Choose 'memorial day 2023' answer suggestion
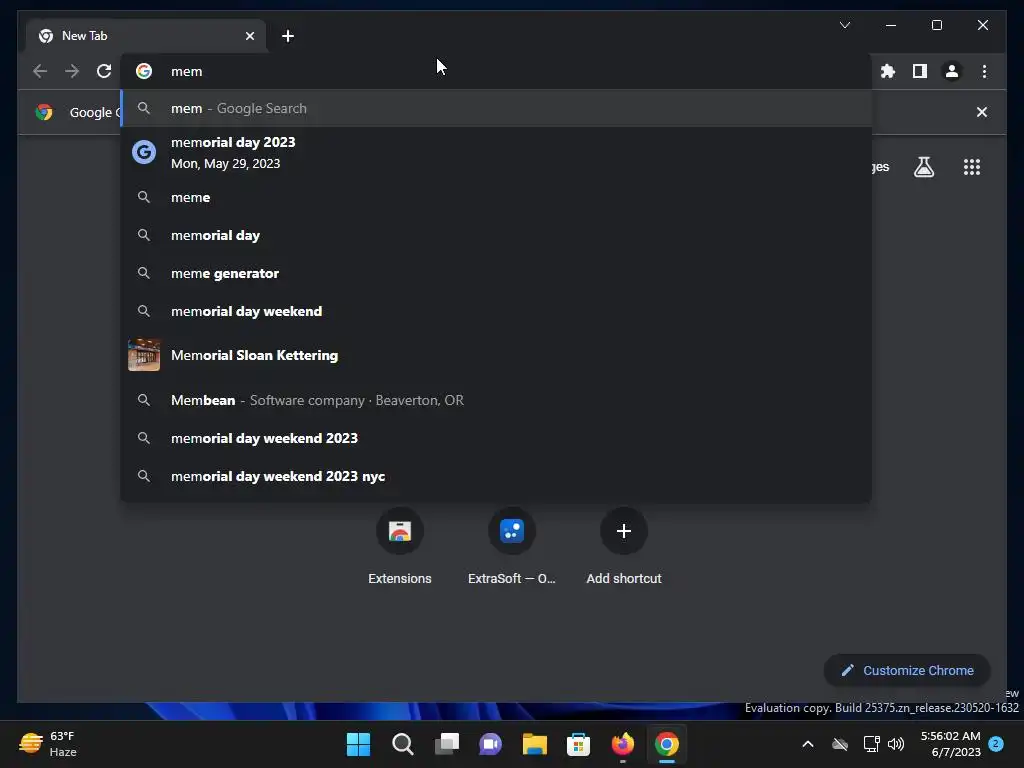The width and height of the screenshot is (1024, 768). click(x=496, y=152)
